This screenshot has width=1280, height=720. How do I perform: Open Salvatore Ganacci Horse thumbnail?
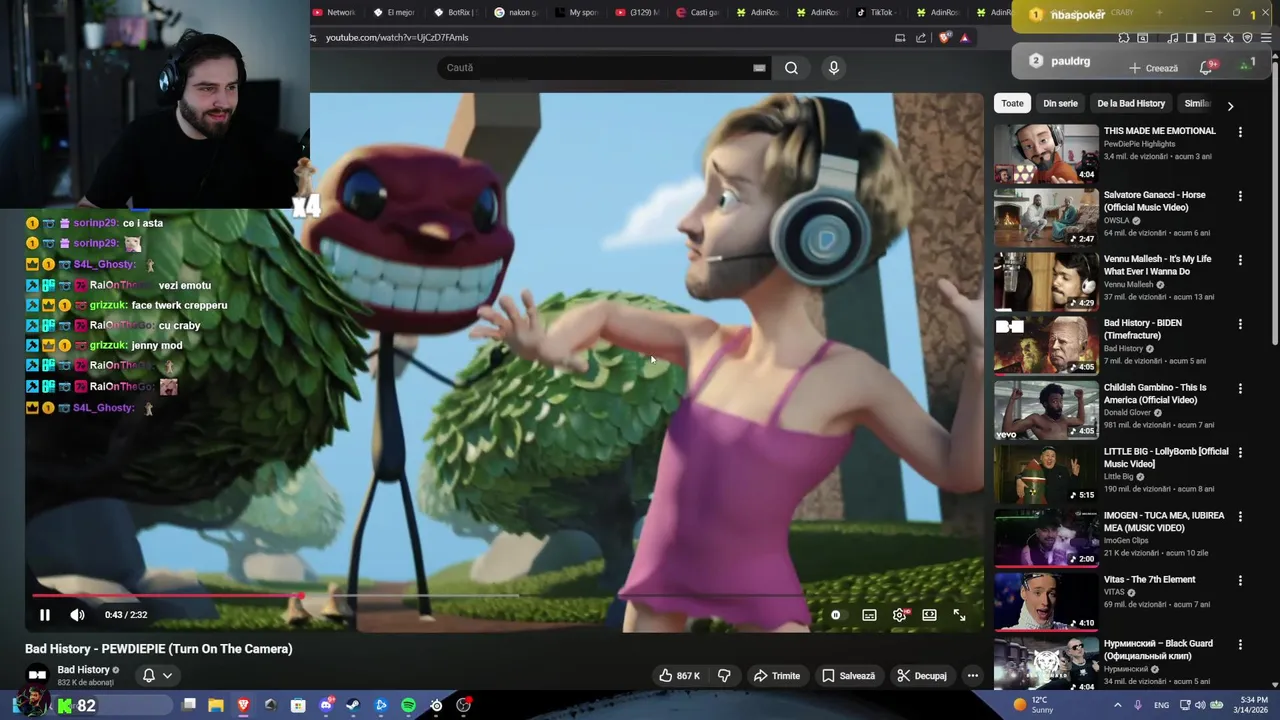pos(1046,217)
